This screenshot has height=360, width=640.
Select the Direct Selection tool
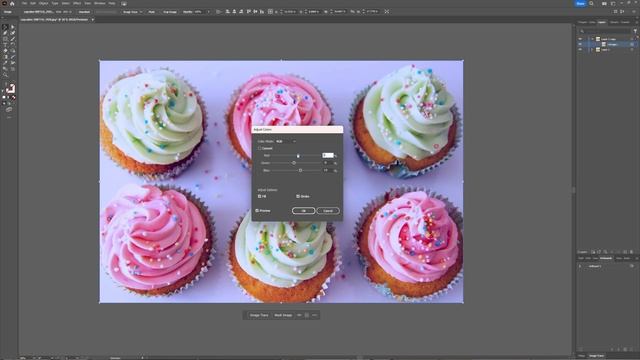[13, 27]
